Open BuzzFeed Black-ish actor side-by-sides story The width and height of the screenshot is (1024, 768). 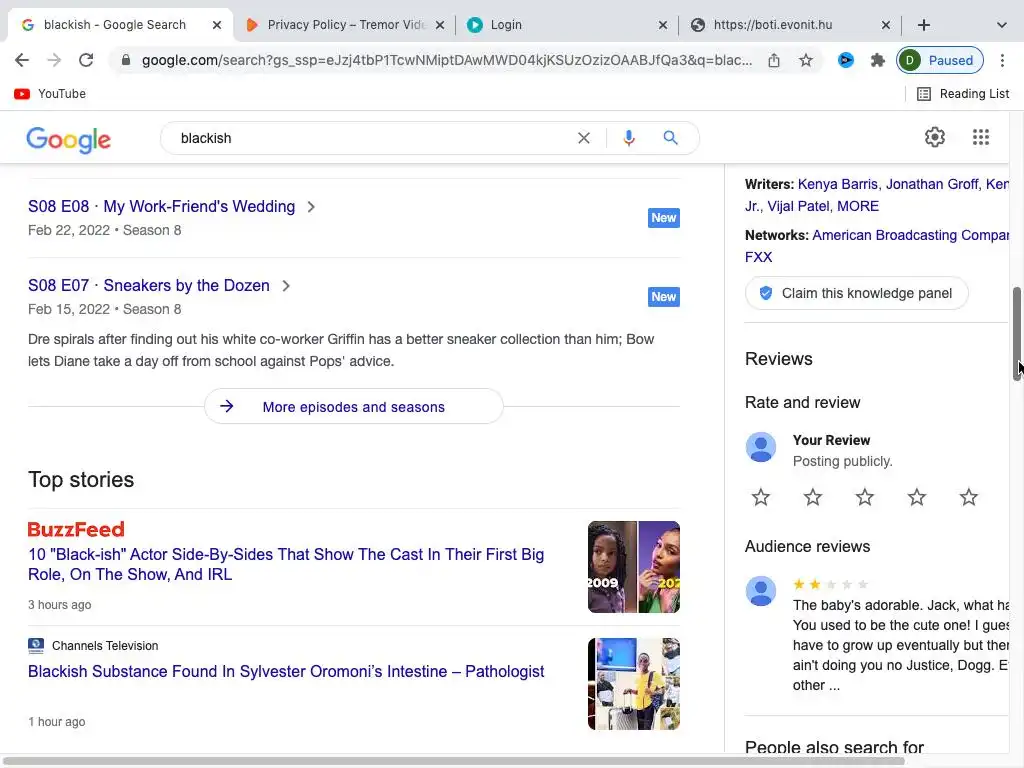coord(286,564)
